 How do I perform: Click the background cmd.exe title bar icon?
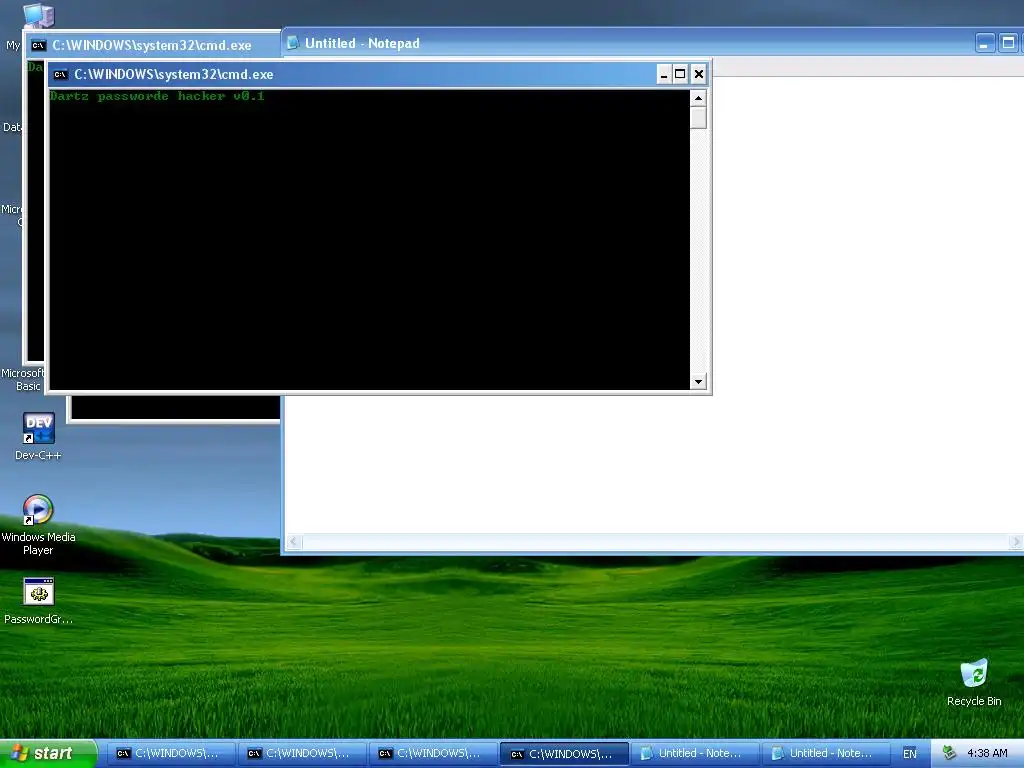coord(39,45)
